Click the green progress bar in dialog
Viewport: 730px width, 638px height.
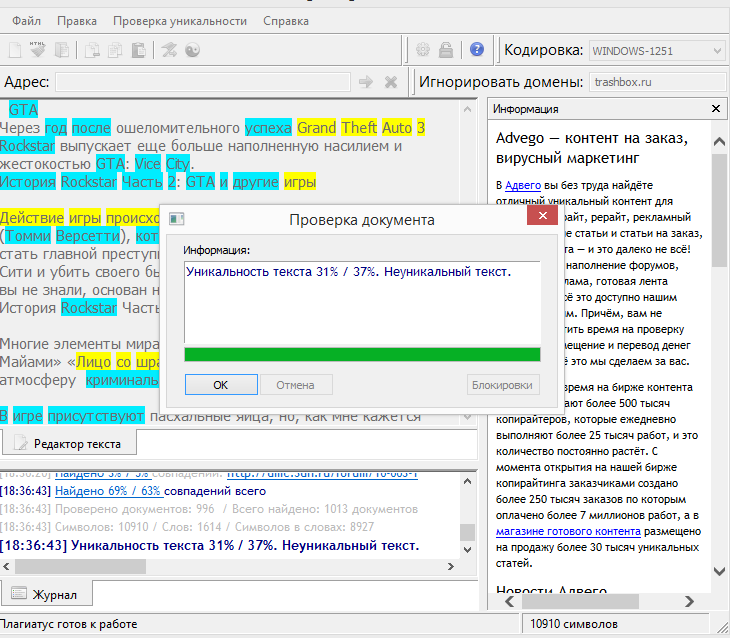[x=362, y=354]
